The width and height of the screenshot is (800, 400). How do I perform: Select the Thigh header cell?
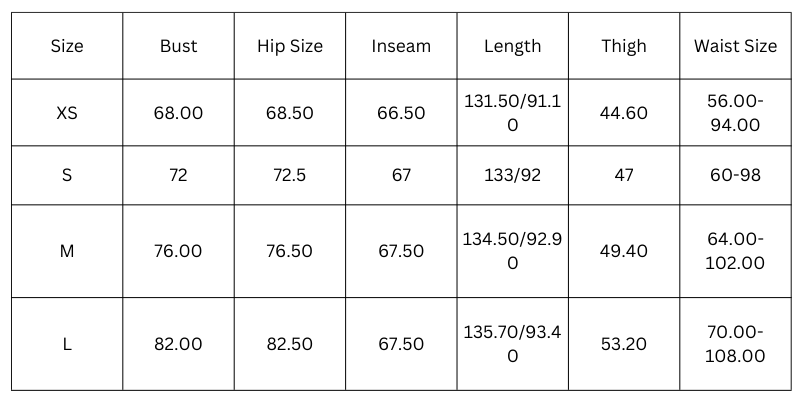tap(624, 46)
